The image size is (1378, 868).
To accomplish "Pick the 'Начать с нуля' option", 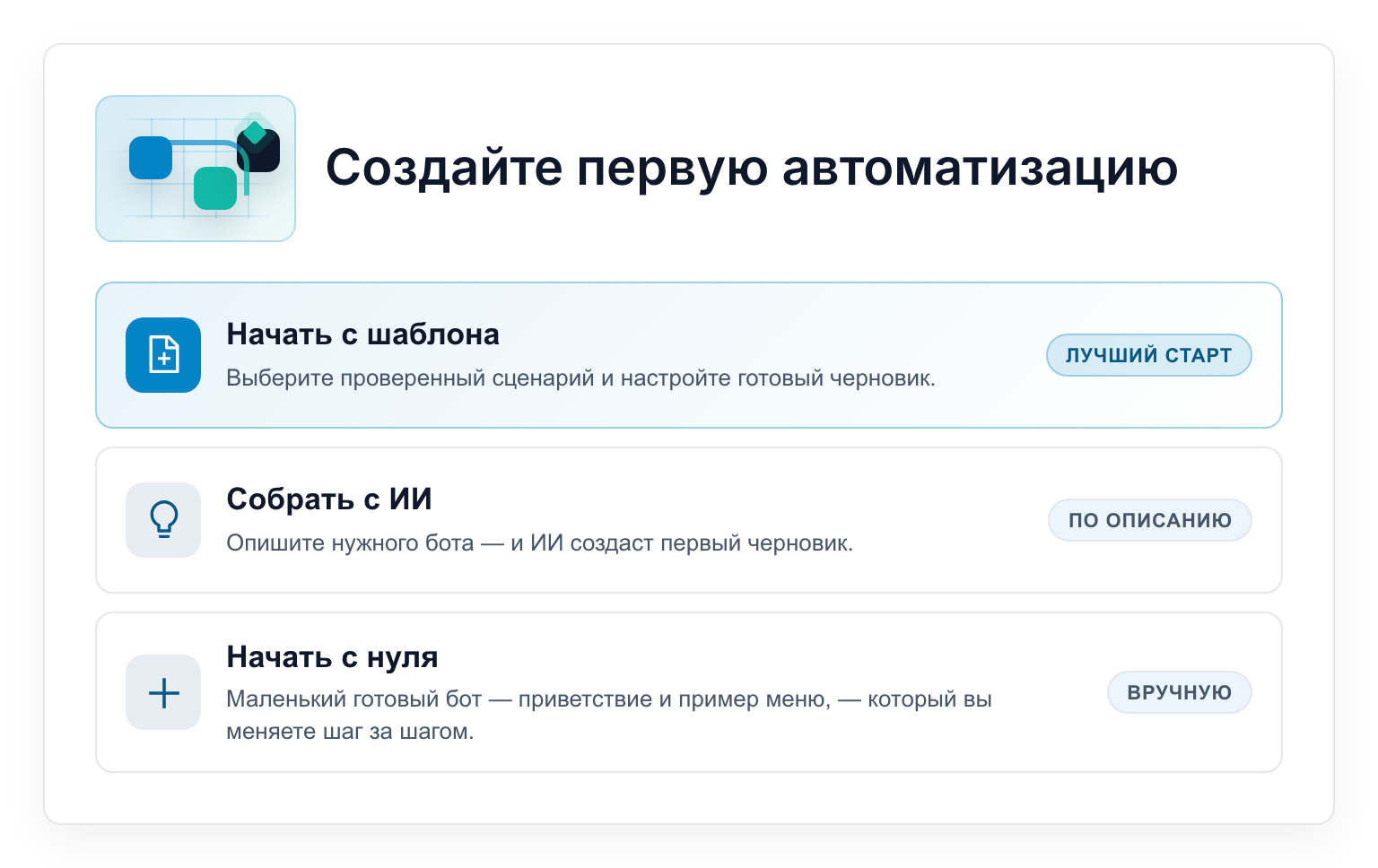I will 689,692.
